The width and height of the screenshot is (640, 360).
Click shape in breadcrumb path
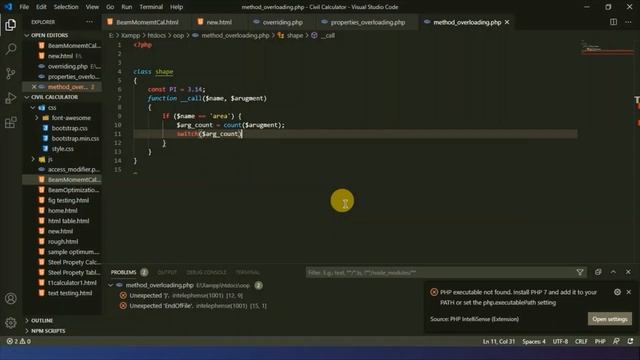(295, 36)
